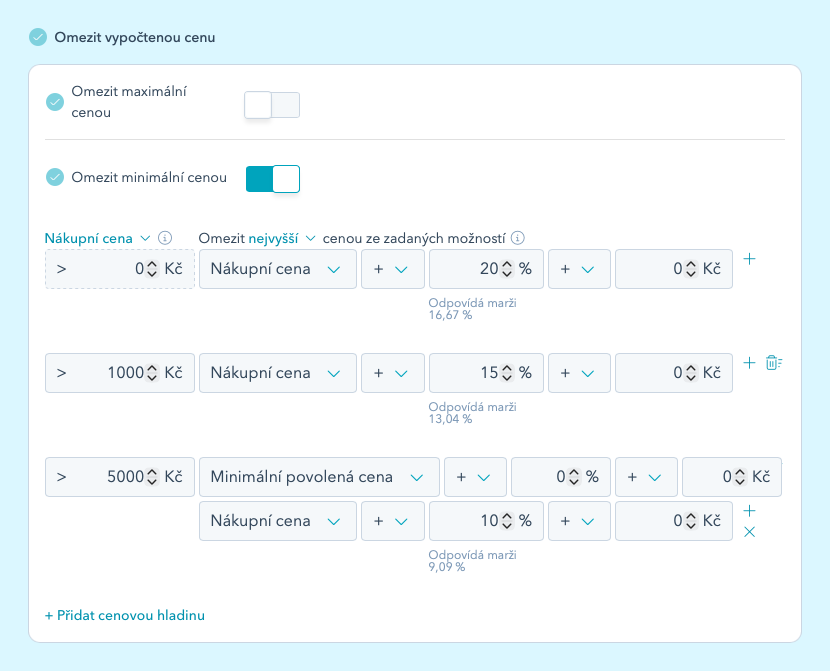
Task: Click stepper arrows on the 20 % field
Action: tap(507, 269)
